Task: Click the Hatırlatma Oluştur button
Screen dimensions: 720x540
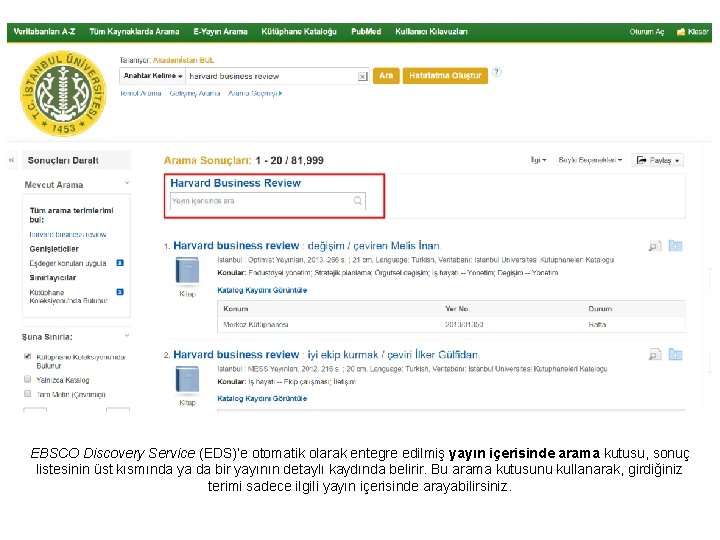Action: (445, 75)
